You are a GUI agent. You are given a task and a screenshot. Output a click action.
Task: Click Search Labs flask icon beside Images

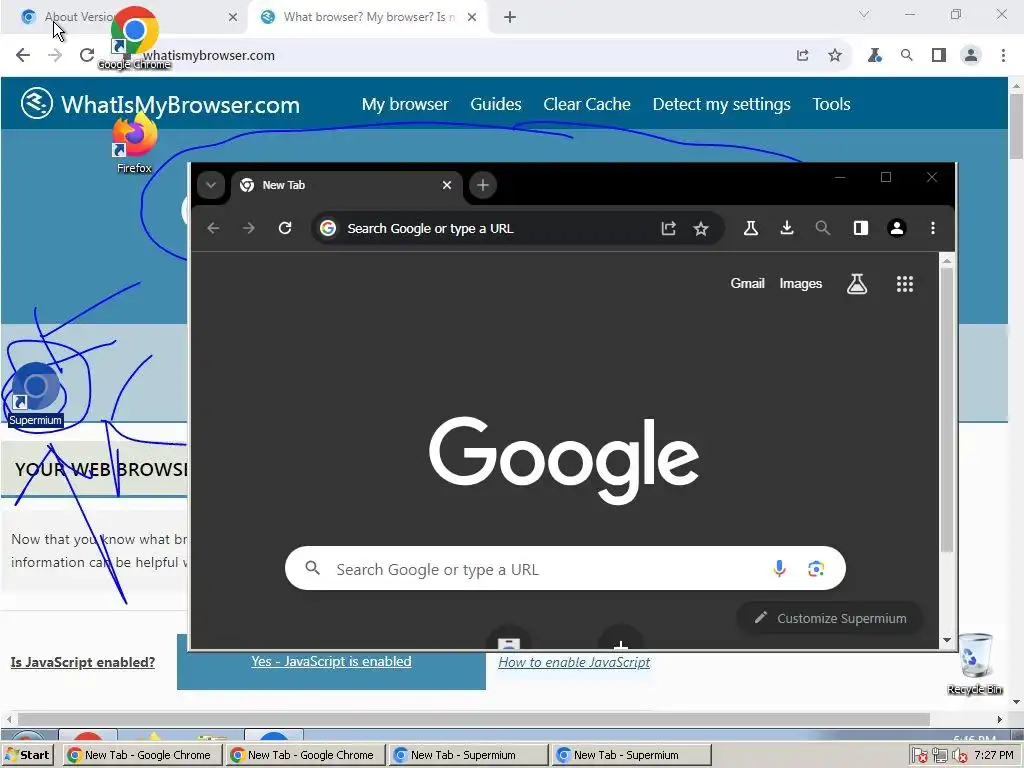coord(857,283)
